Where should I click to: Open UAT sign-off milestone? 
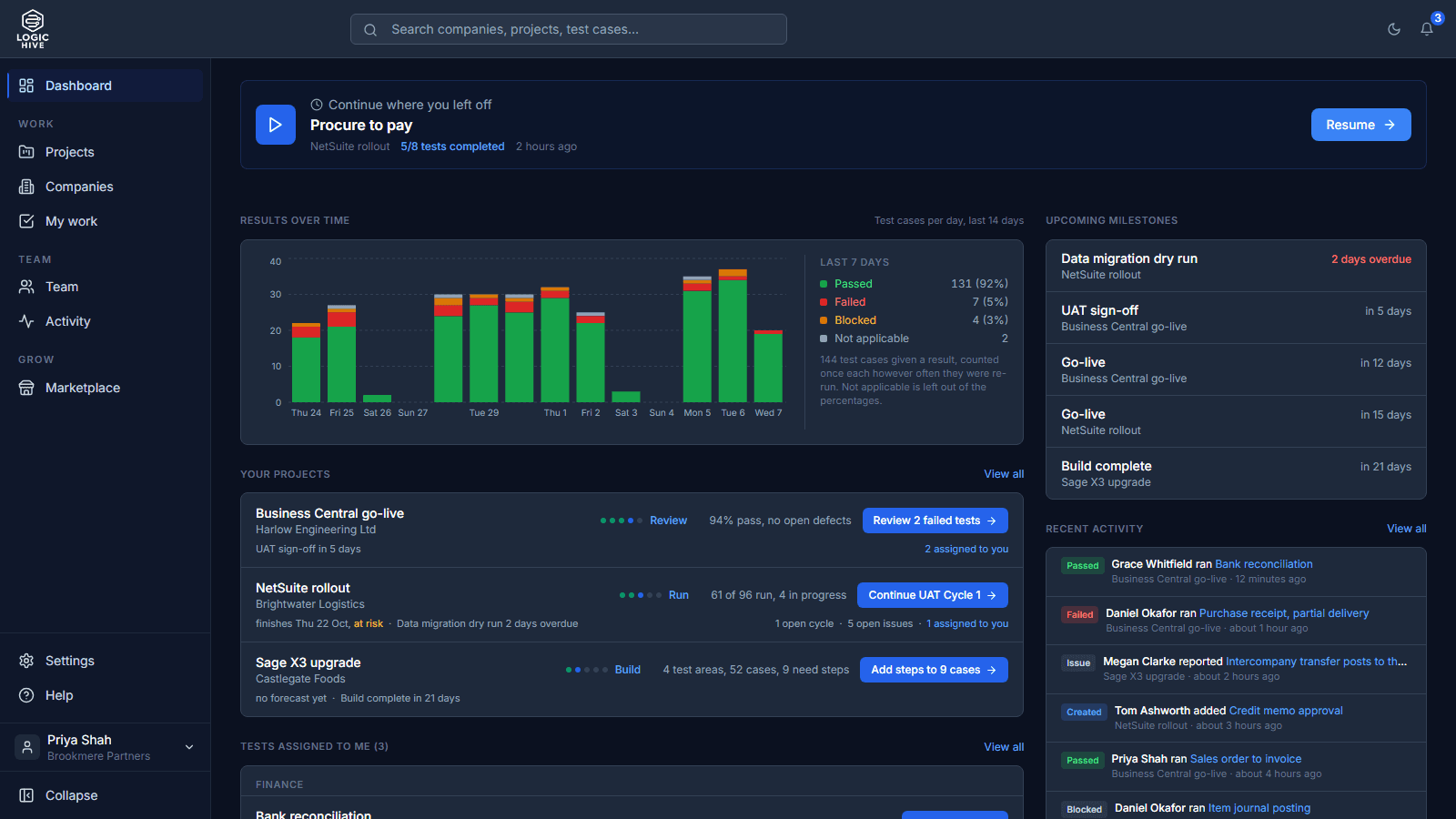click(1236, 318)
